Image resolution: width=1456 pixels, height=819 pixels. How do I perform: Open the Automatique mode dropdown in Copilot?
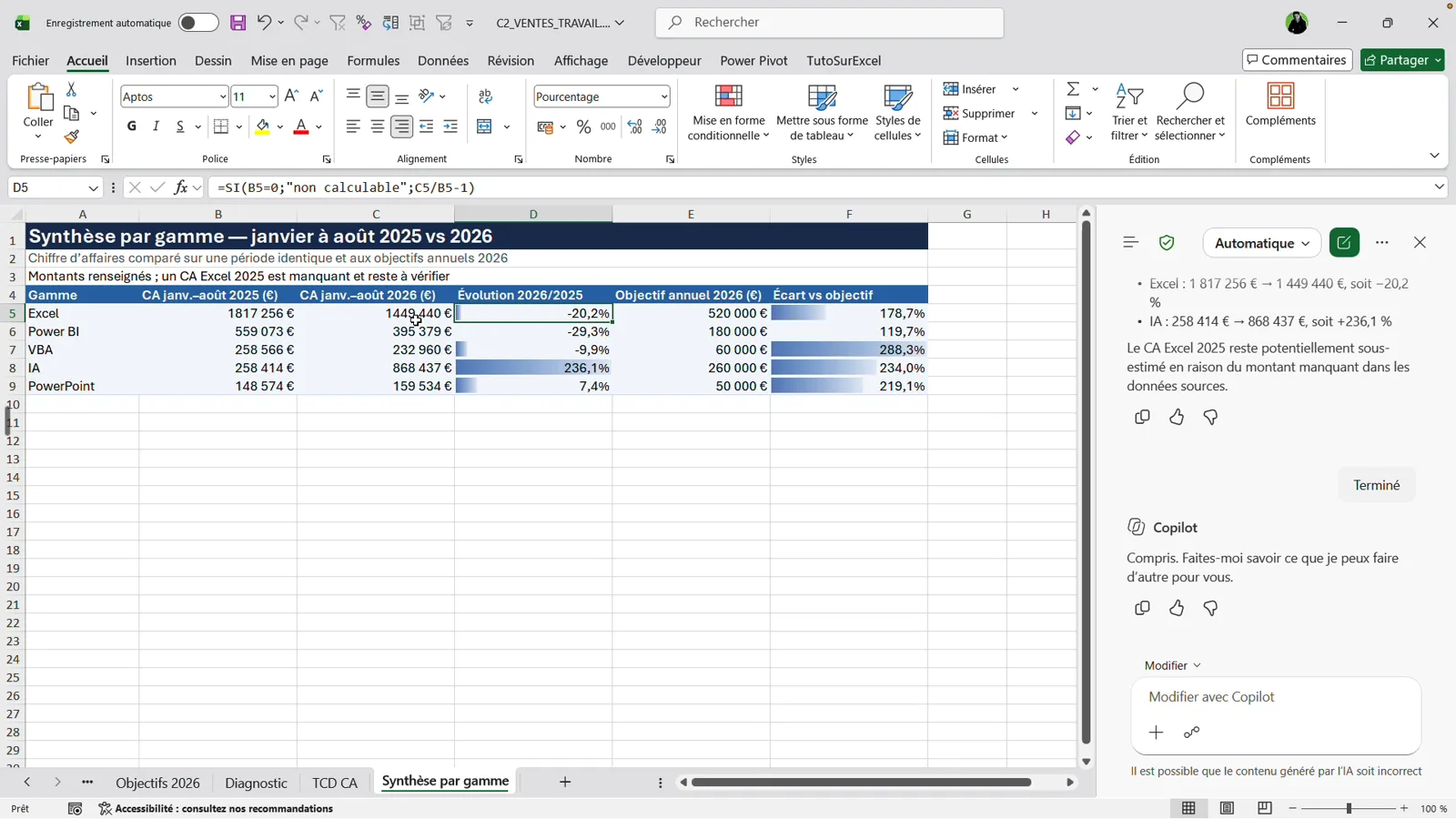coord(1261,243)
